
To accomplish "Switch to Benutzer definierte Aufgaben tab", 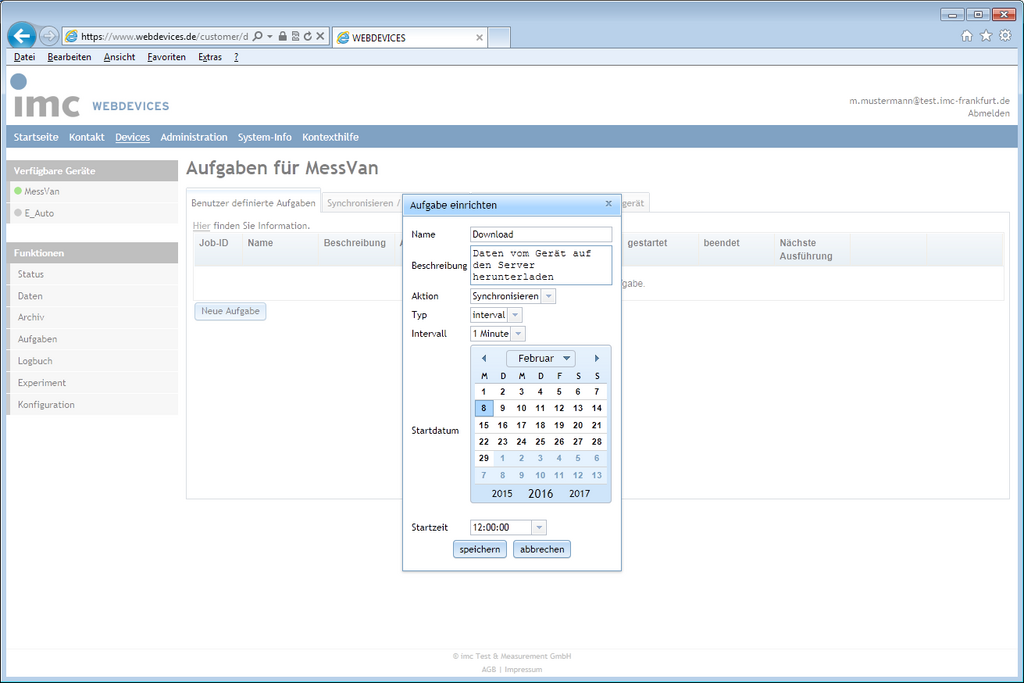I will click(253, 203).
